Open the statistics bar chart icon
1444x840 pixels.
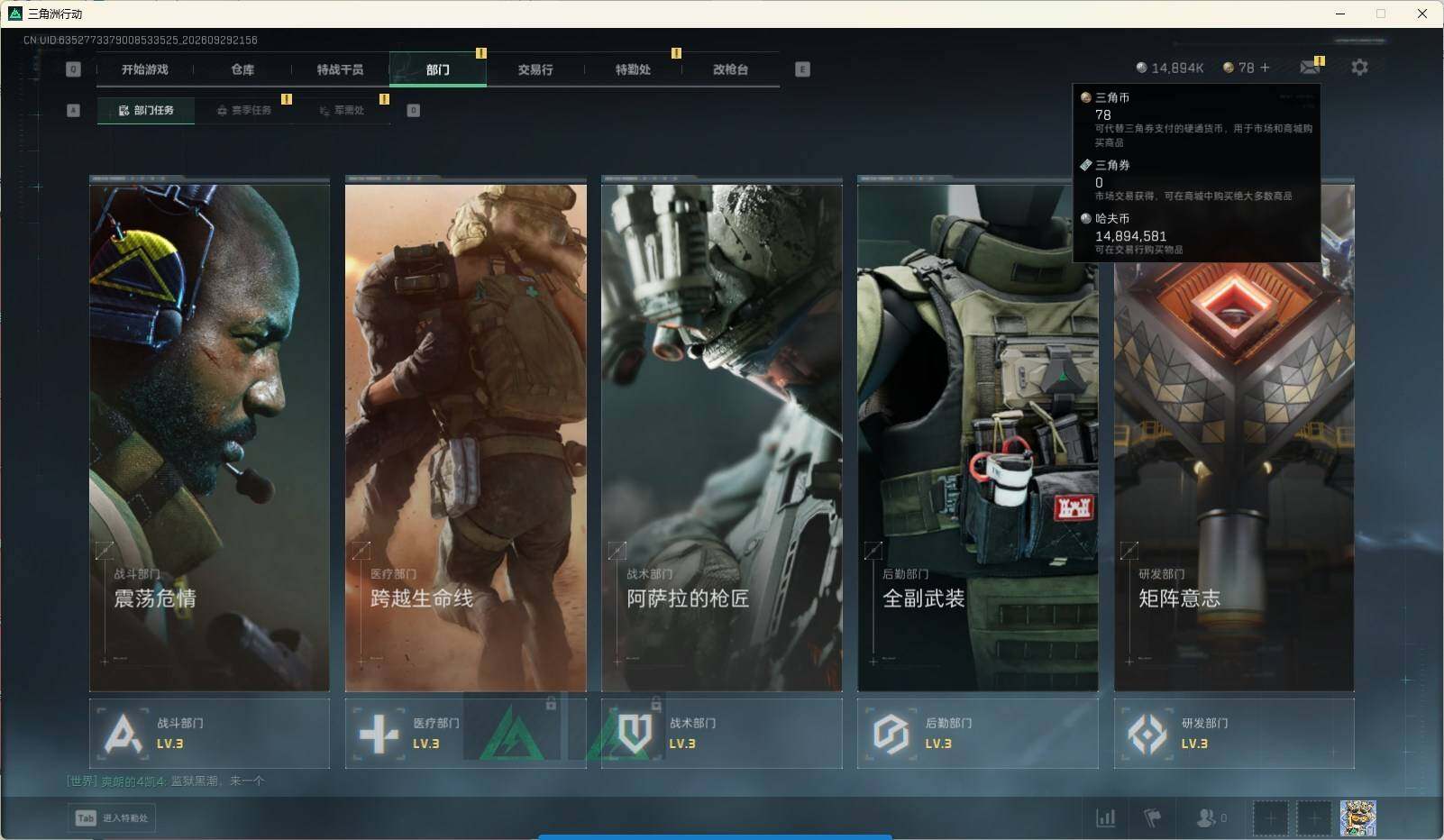(x=1105, y=817)
